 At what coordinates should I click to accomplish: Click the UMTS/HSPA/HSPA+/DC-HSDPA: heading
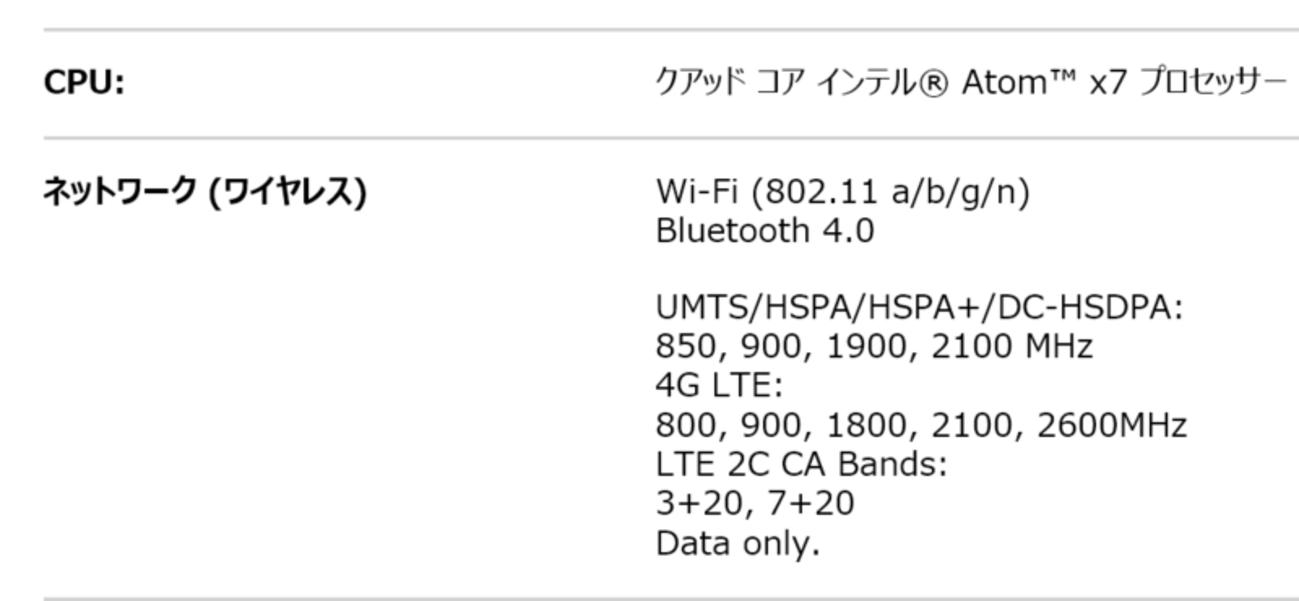click(919, 309)
